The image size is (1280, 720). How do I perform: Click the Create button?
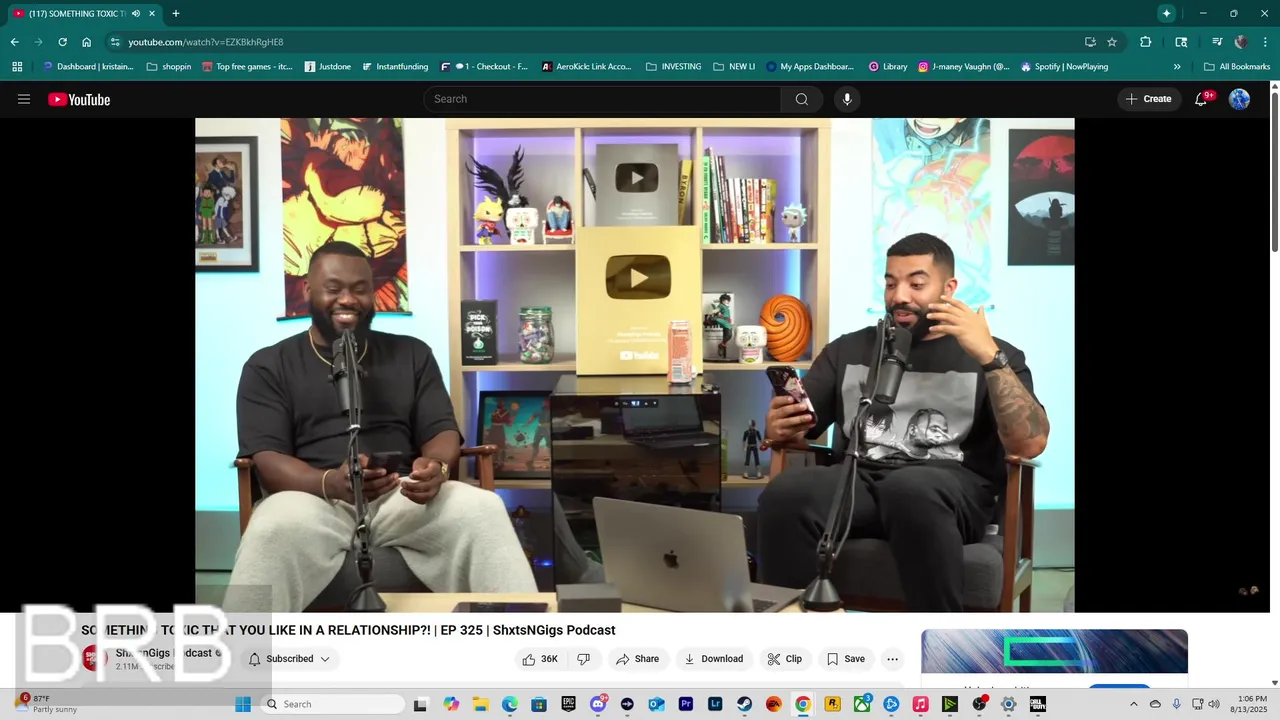point(1148,99)
